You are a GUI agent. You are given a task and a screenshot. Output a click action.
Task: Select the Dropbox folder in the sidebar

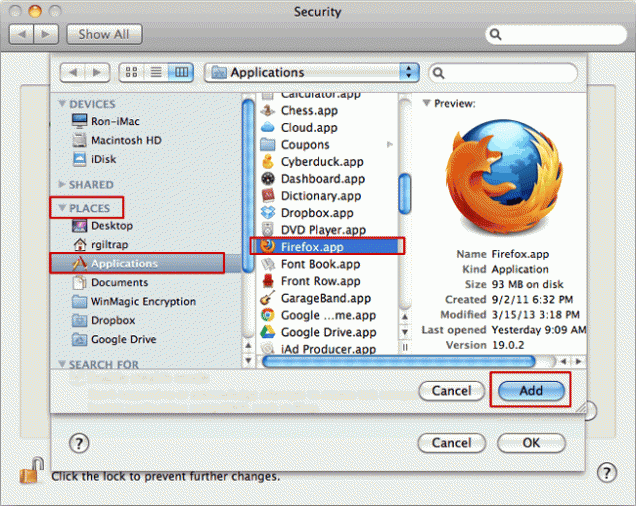point(103,320)
